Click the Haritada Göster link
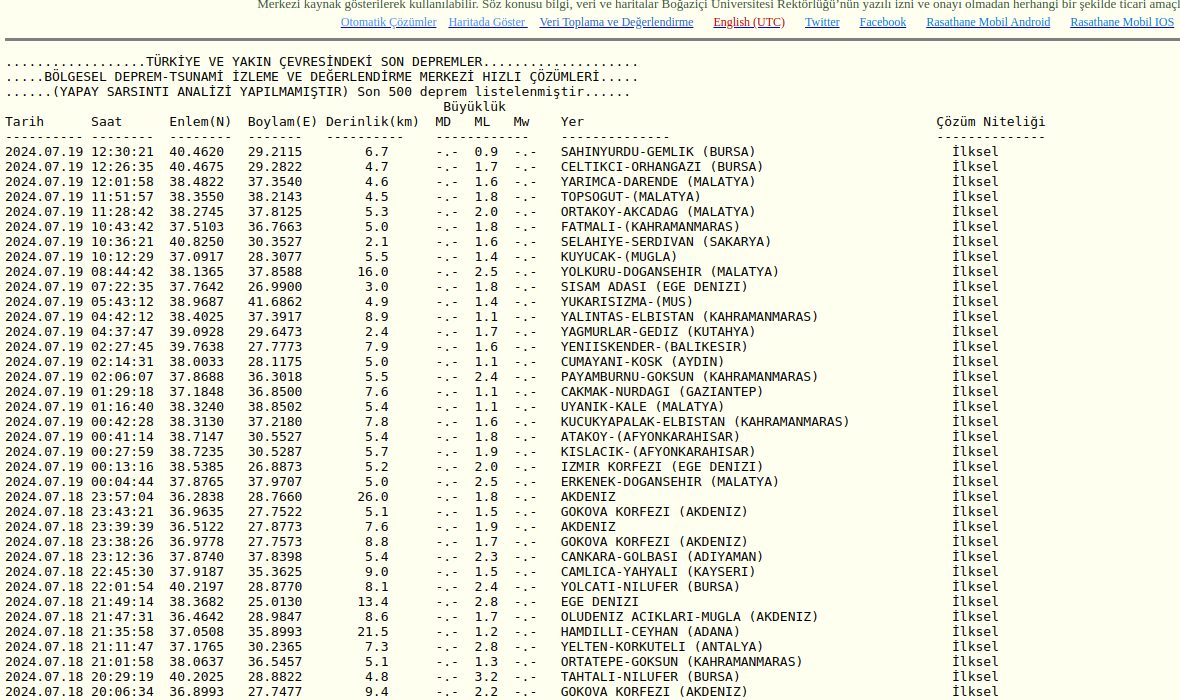This screenshot has height=700, width=1180. click(x=487, y=22)
